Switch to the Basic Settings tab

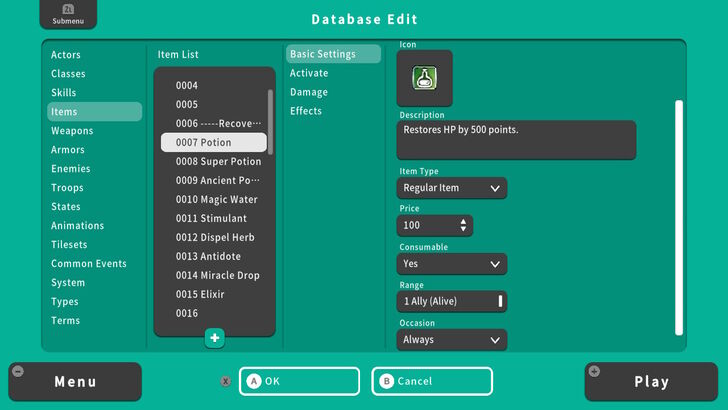coord(333,54)
